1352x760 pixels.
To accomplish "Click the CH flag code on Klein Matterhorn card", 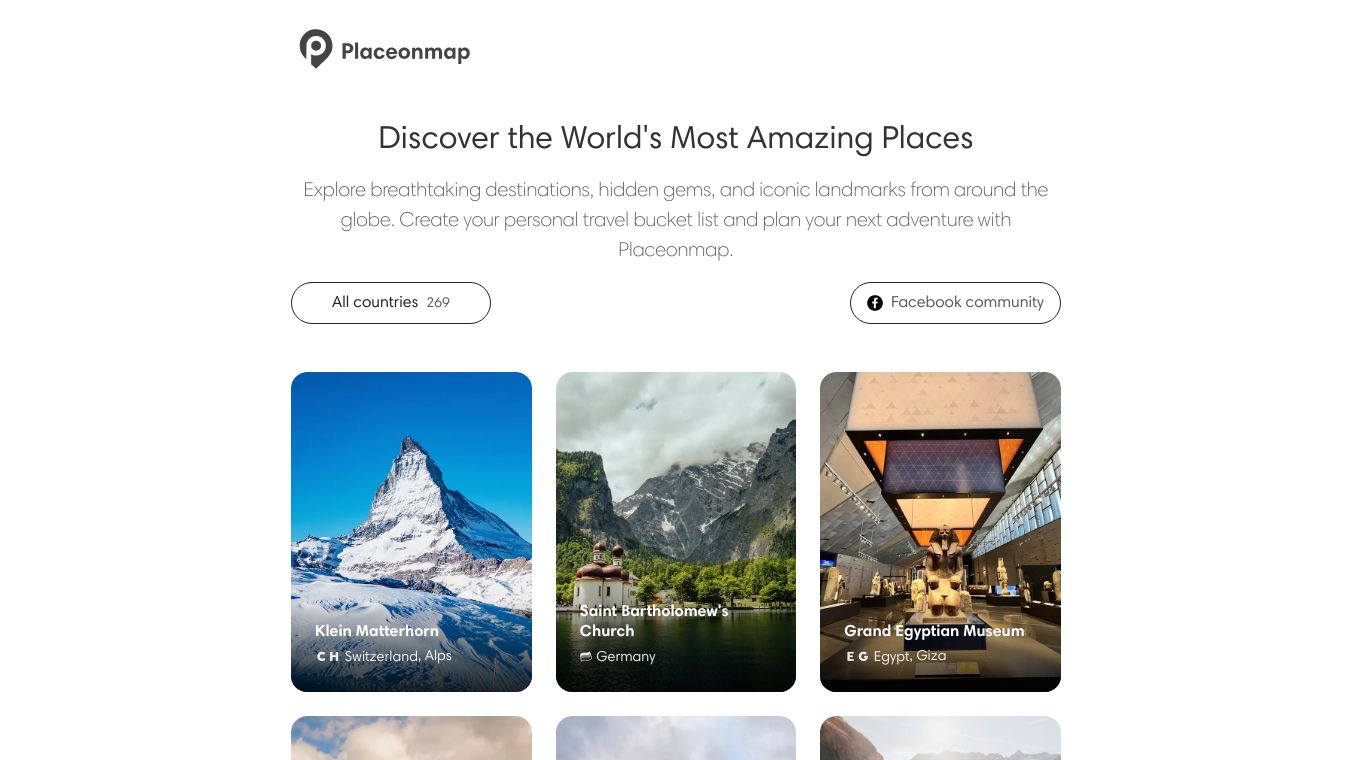I will click(x=328, y=657).
